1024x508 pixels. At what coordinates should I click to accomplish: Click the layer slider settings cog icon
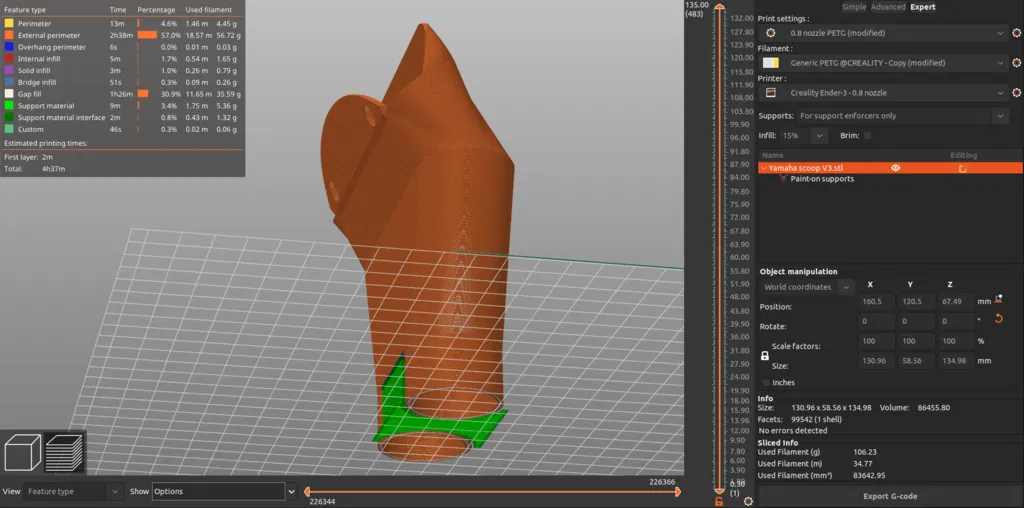click(x=748, y=501)
